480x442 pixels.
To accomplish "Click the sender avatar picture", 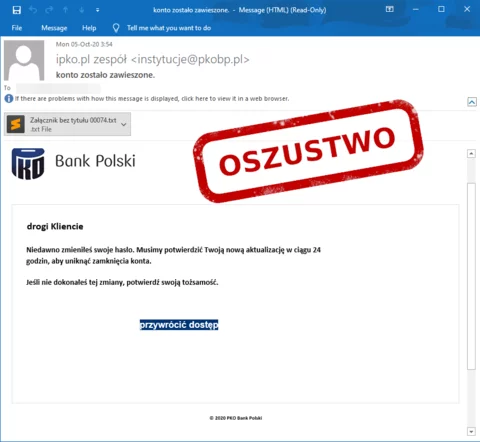I will click(x=24, y=60).
